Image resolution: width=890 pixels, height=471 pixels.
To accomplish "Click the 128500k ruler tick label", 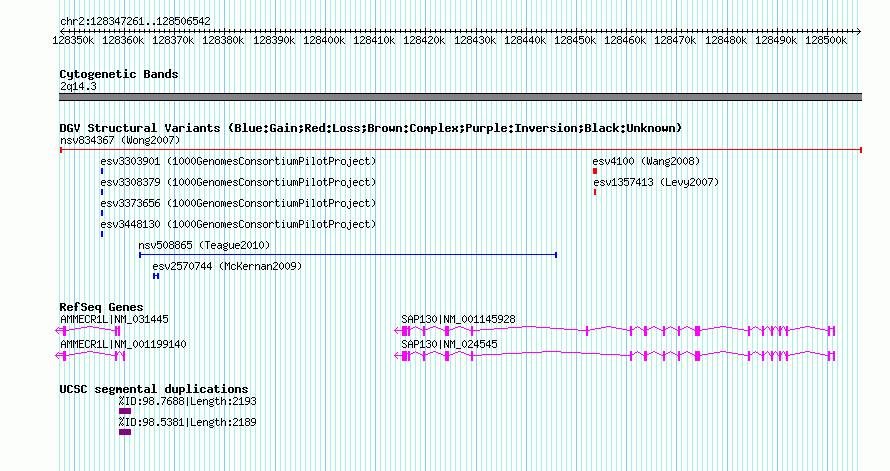I will tap(826, 40).
